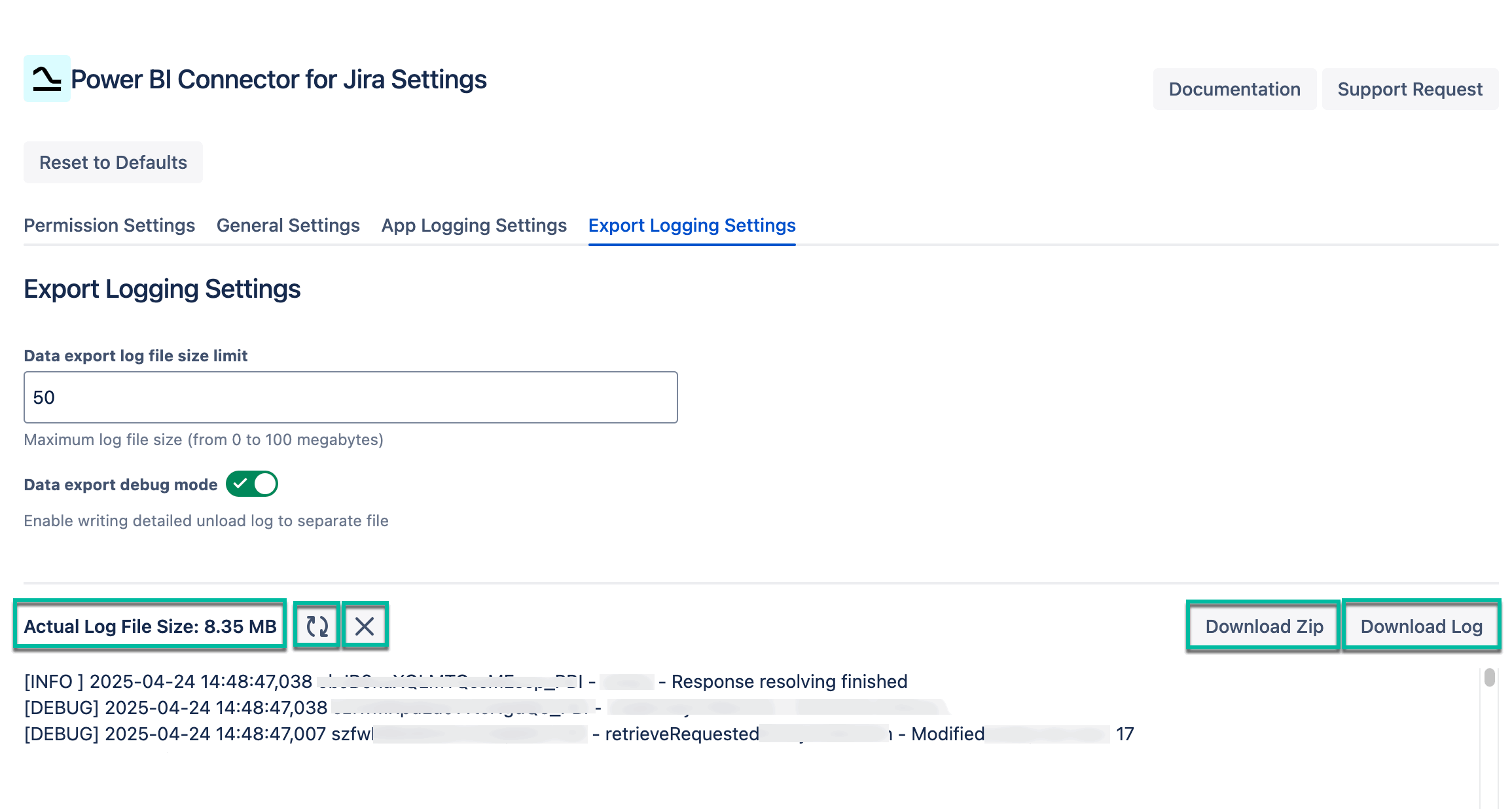Click the Reset to Defaults button

click(x=113, y=162)
